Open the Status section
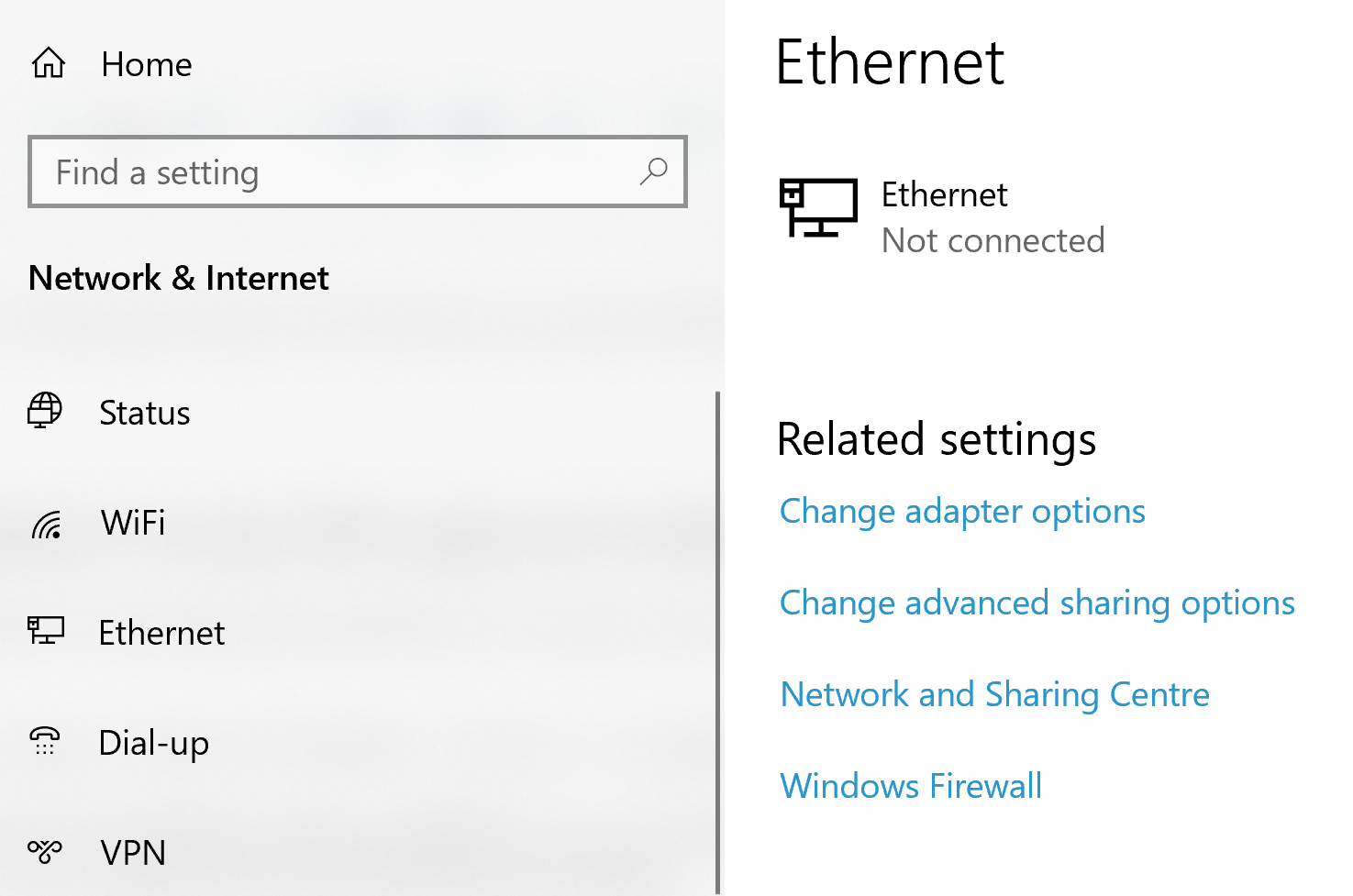 [x=144, y=413]
